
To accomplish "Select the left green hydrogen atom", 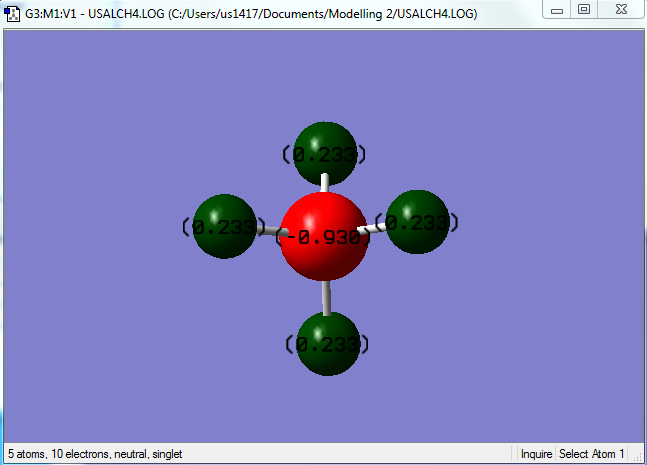I will [225, 226].
